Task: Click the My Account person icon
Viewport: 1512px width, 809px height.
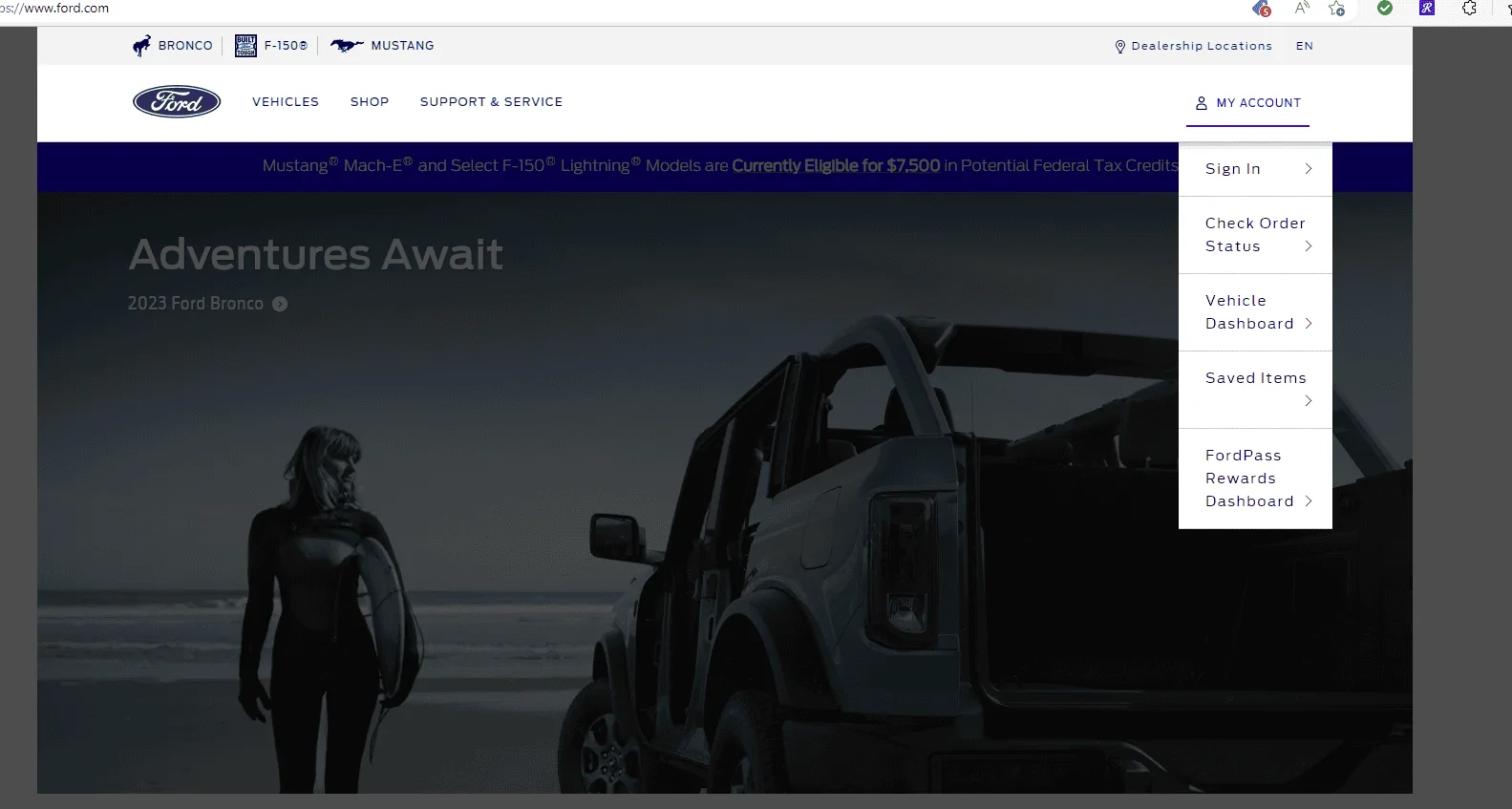Action: tap(1202, 102)
